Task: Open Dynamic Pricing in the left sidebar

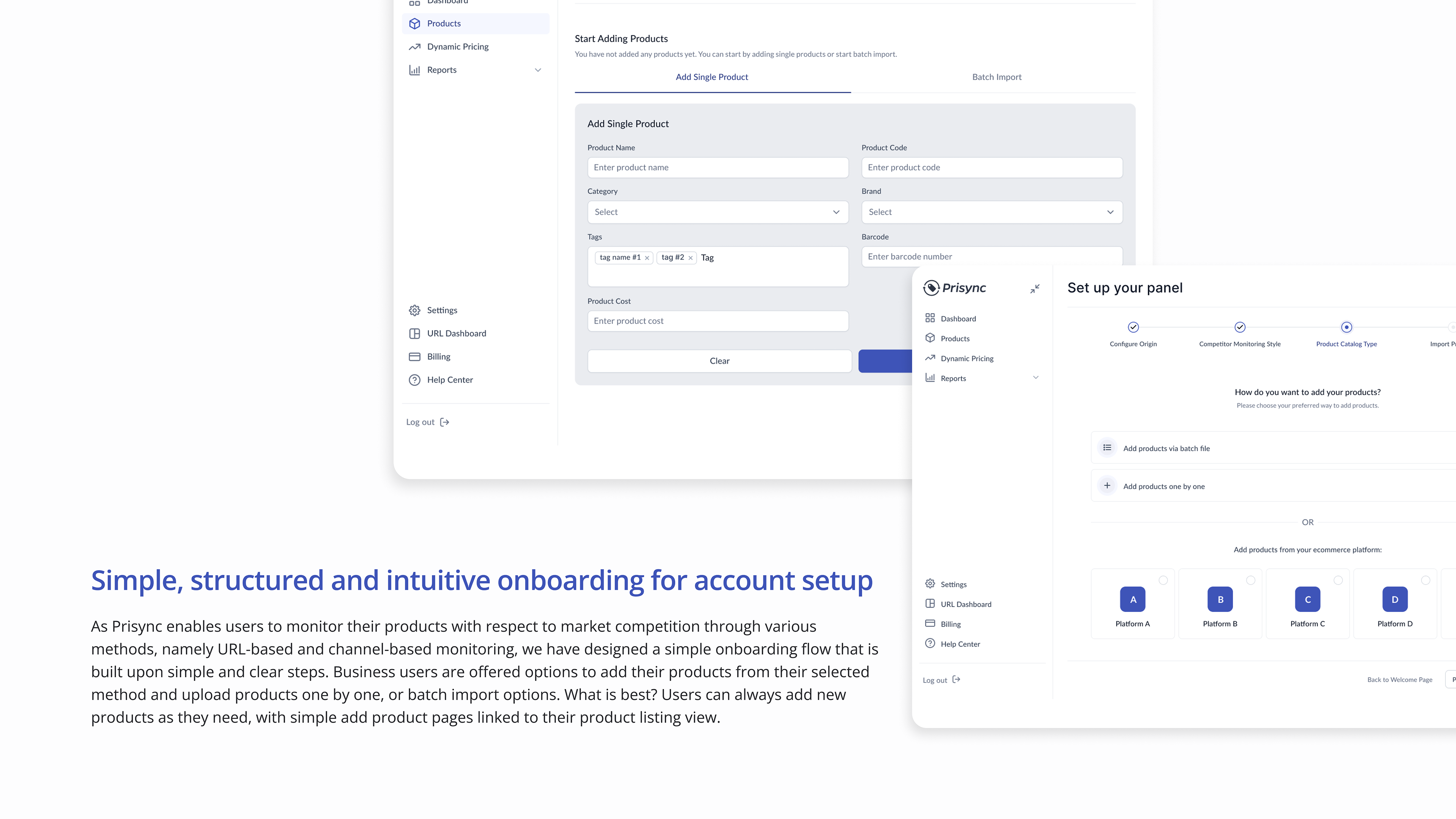Action: tap(457, 47)
